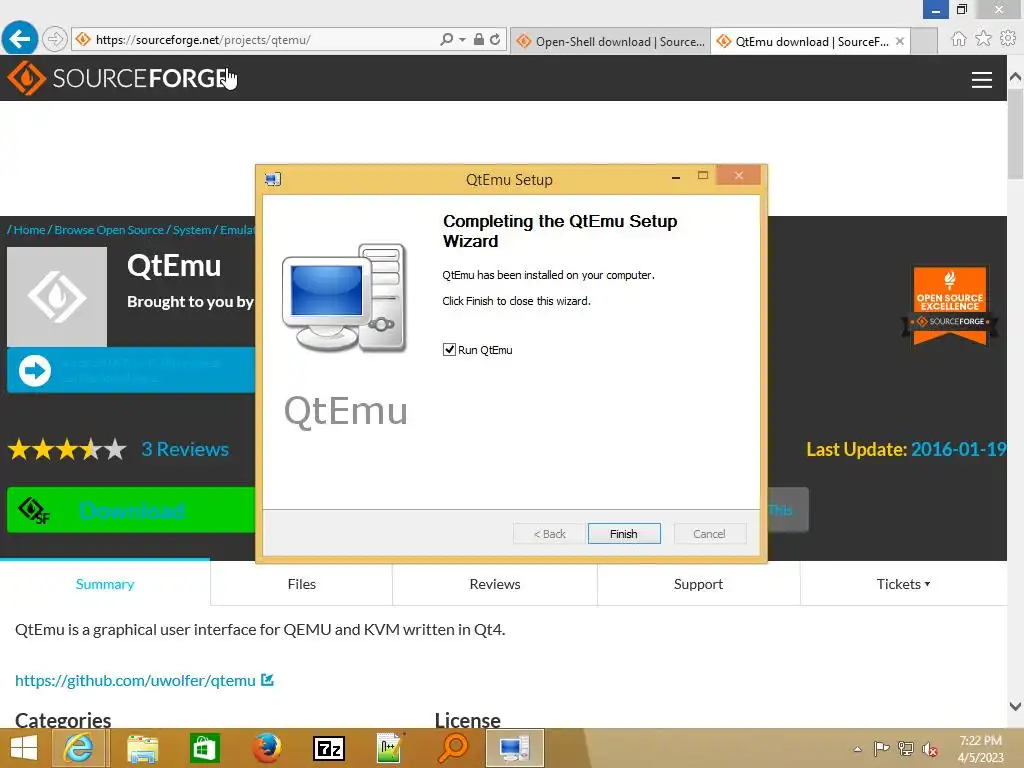Click the Browse Open Source breadcrumb link

[x=109, y=230]
